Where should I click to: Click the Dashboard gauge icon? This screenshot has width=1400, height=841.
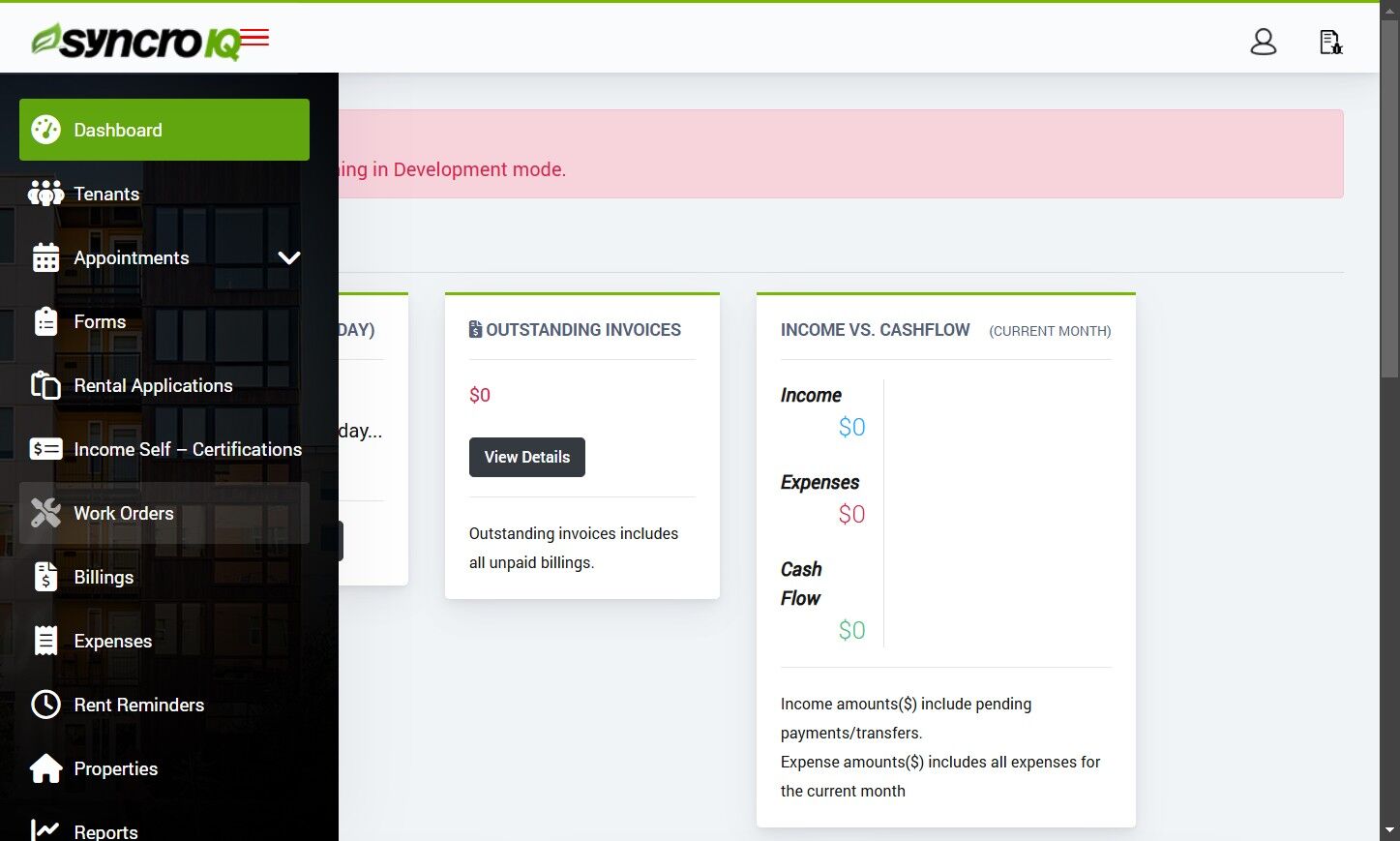coord(45,130)
